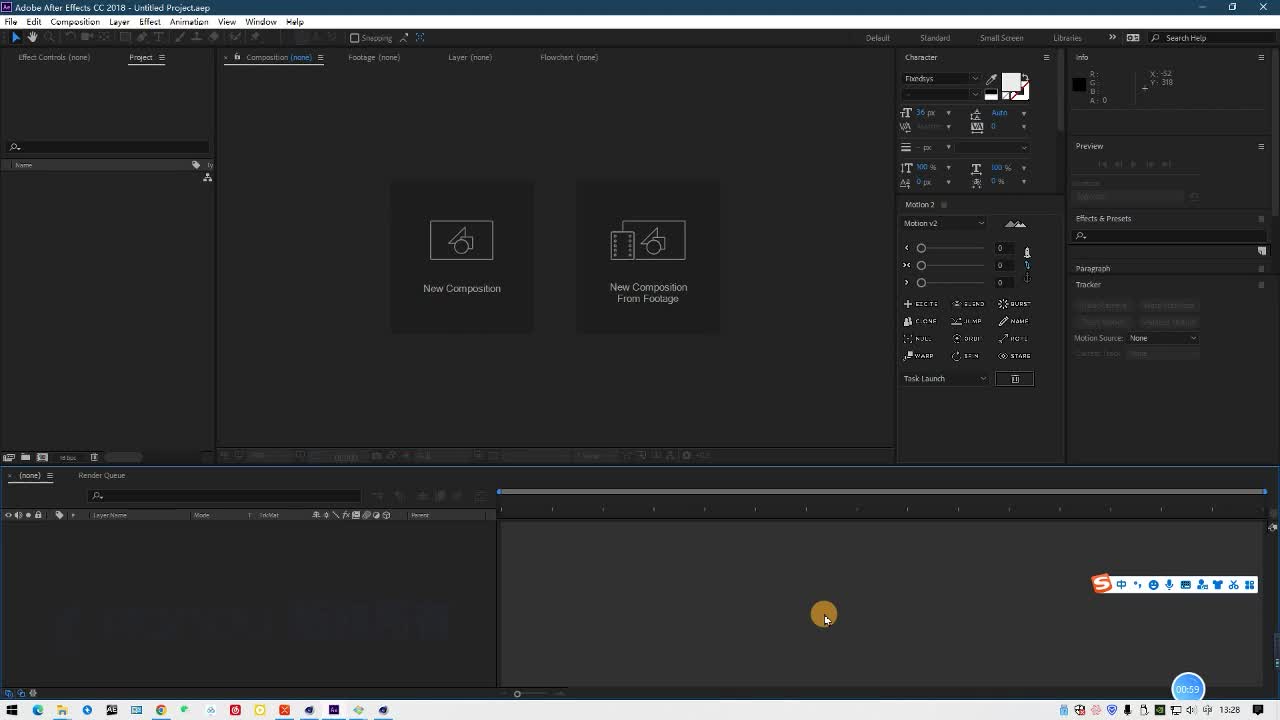Switch to the Footage (none) tab
The image size is (1280, 720).
pyautogui.click(x=374, y=57)
